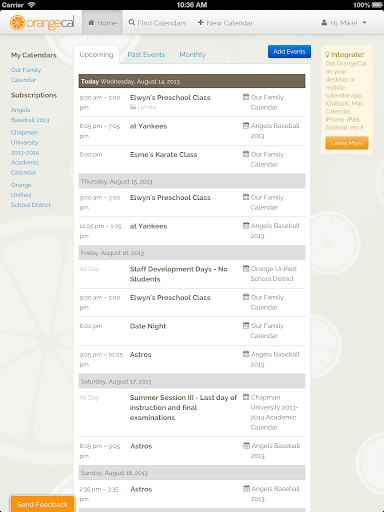Image resolution: width=384 pixels, height=512 pixels.
Task: Click the user profile icon beside Hi, Mike
Action: click(x=324, y=23)
